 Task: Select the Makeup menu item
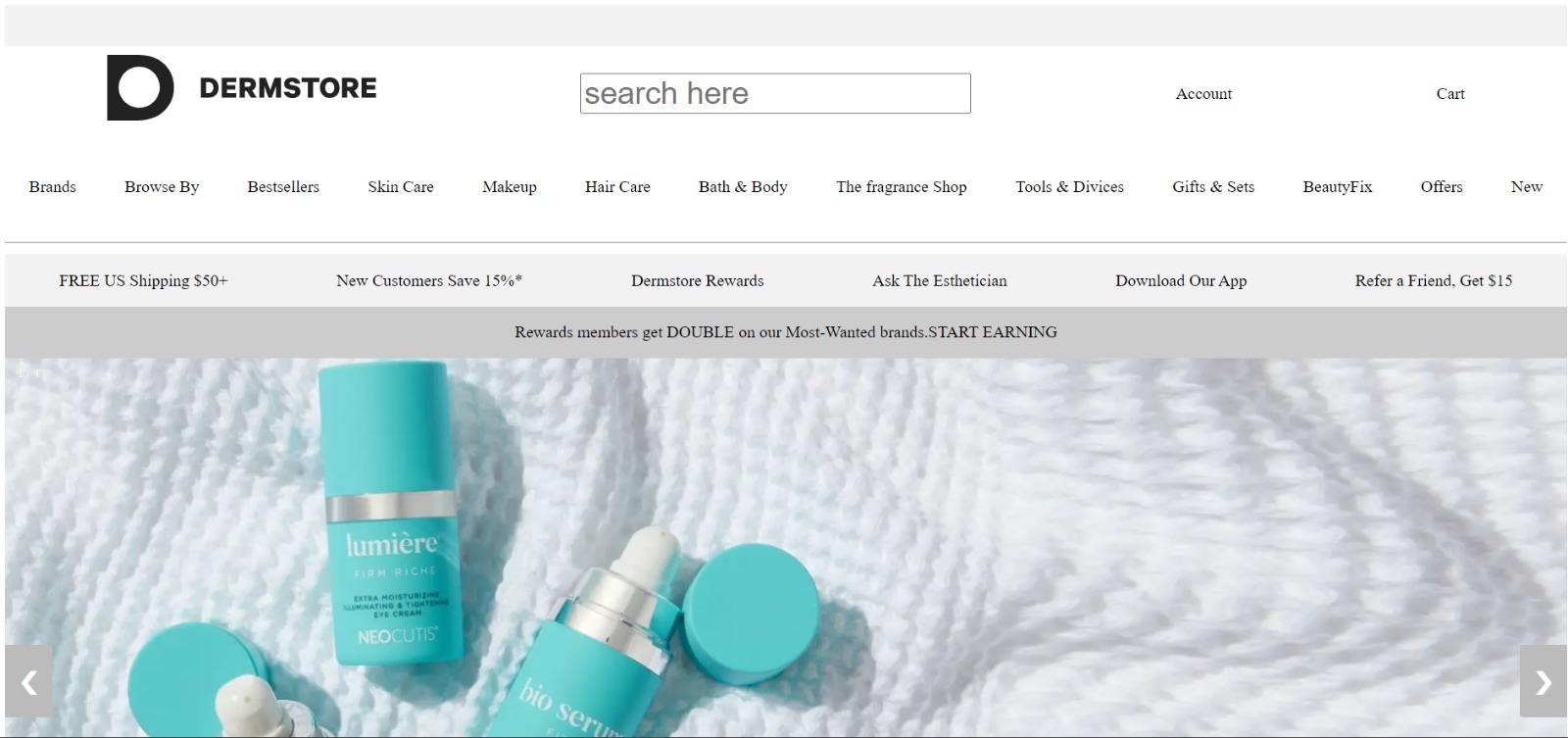pyautogui.click(x=510, y=187)
